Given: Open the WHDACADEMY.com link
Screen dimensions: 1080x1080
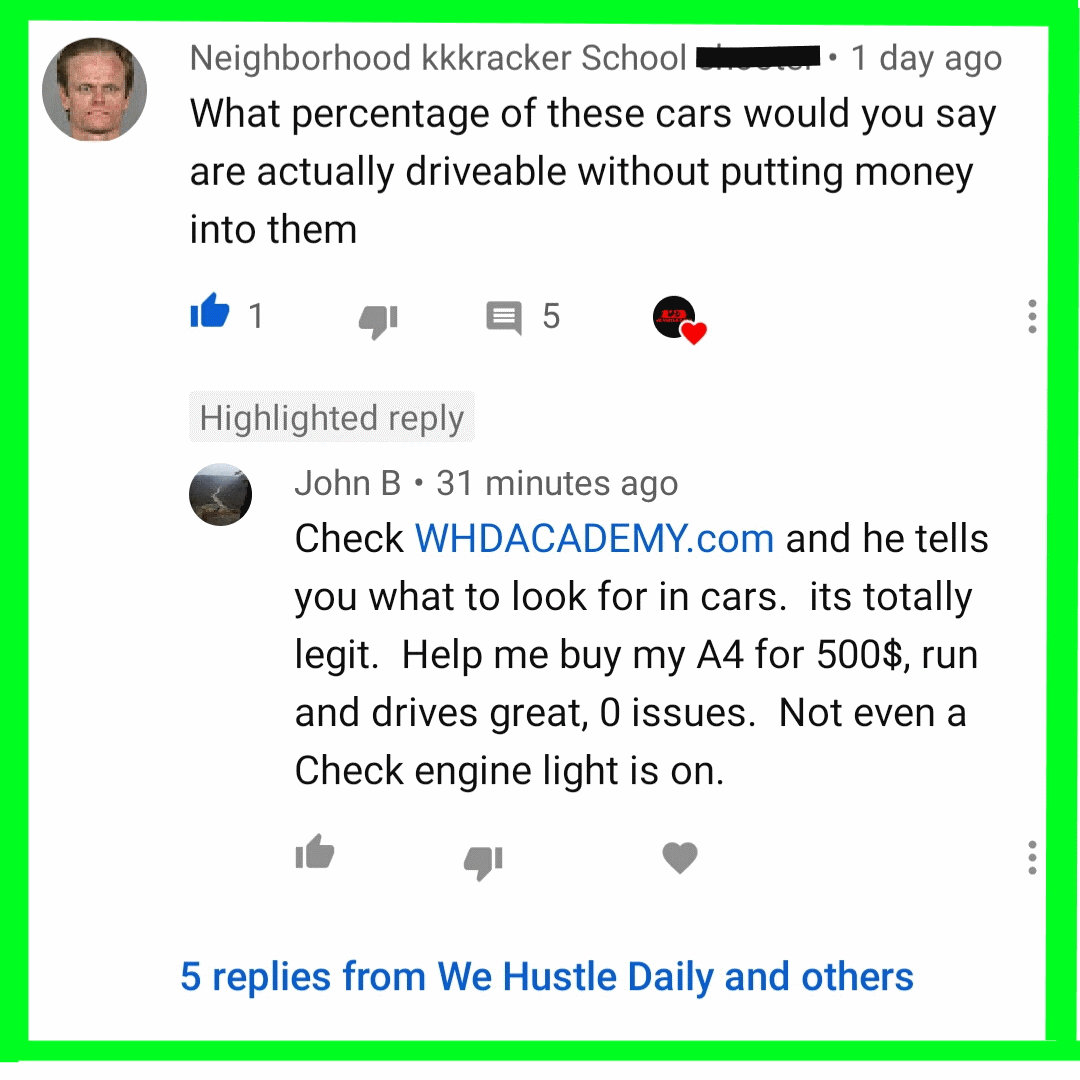Looking at the screenshot, I should pyautogui.click(x=594, y=539).
